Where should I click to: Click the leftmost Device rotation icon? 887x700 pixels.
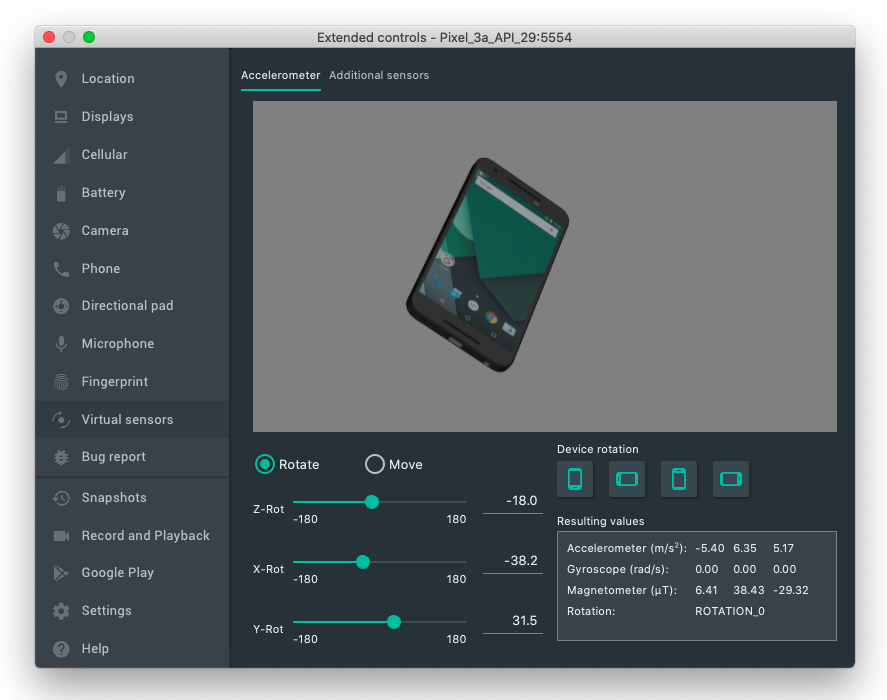(x=575, y=479)
